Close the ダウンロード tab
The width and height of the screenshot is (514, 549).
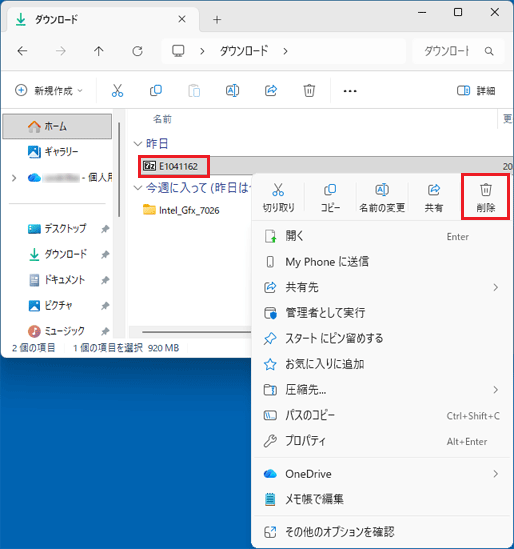pyautogui.click(x=182, y=19)
